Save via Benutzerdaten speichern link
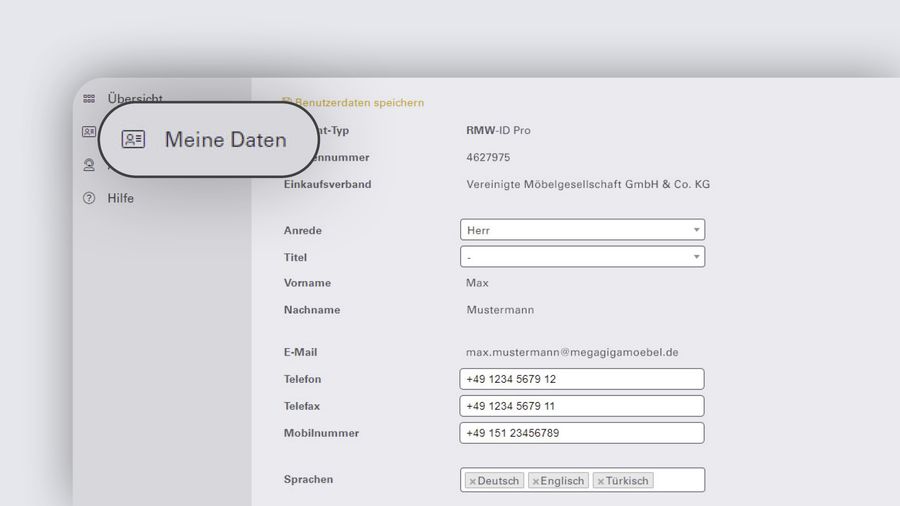Image resolution: width=900 pixels, height=506 pixels. [x=359, y=103]
